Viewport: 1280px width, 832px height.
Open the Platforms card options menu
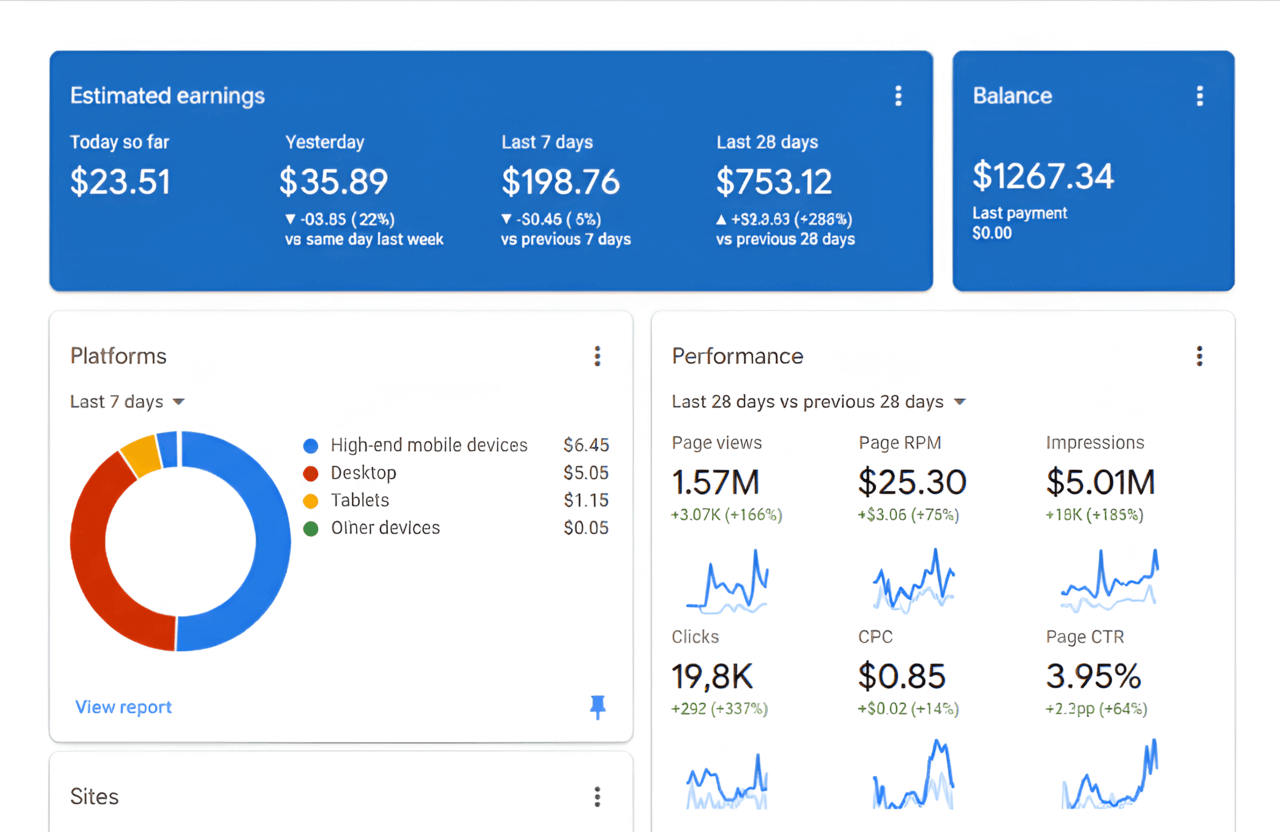(x=597, y=356)
